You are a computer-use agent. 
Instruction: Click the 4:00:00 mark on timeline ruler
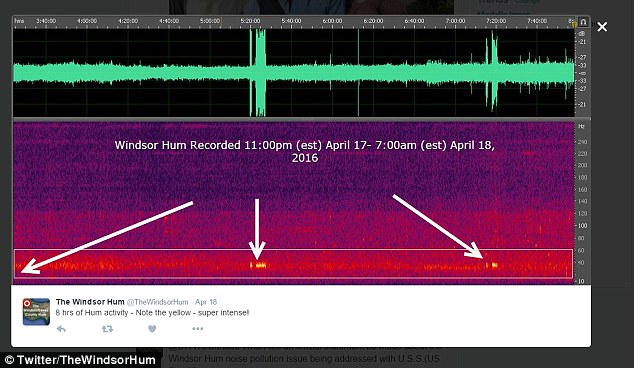point(87,21)
